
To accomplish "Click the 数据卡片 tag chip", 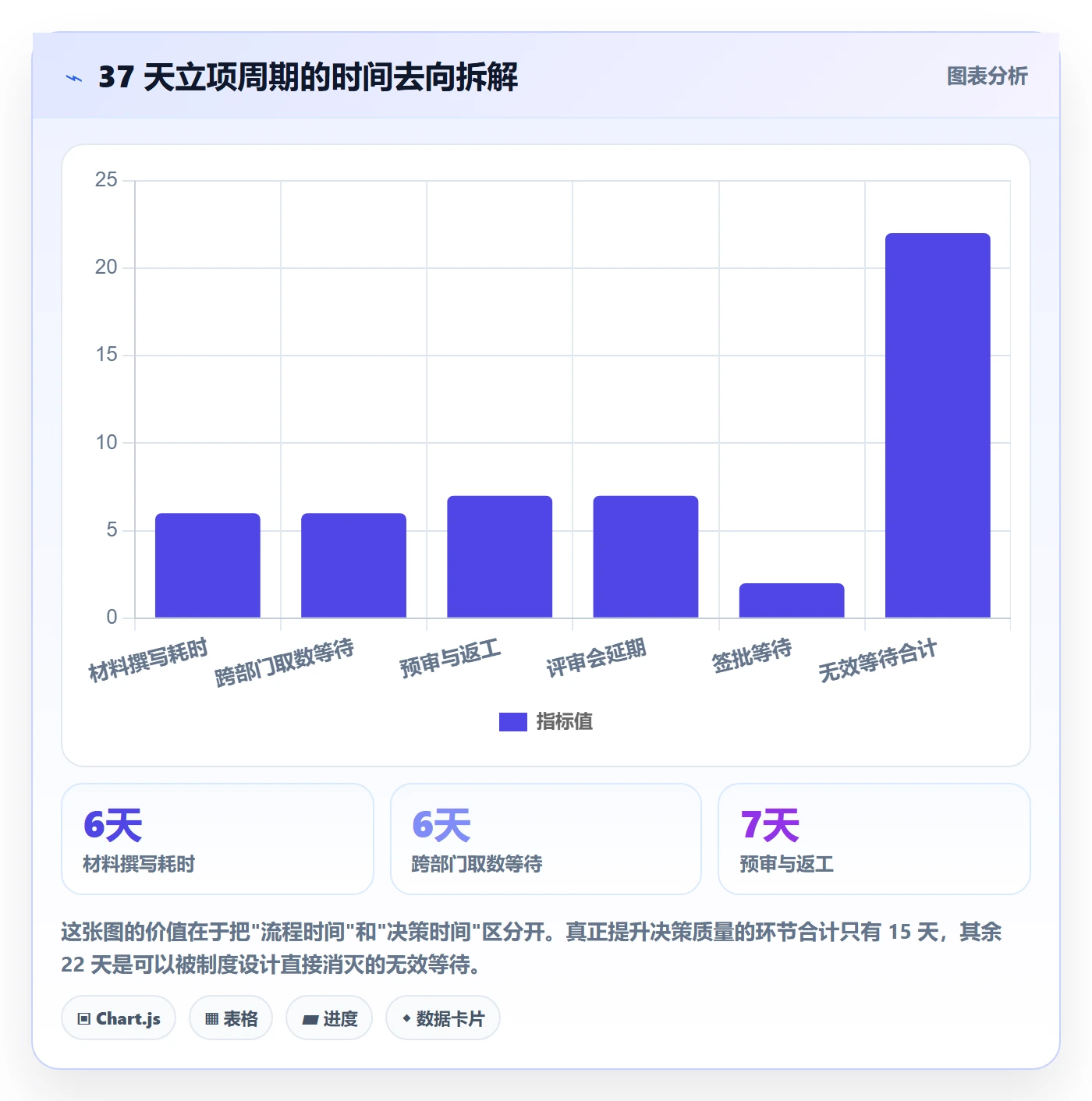I will click(x=443, y=1018).
